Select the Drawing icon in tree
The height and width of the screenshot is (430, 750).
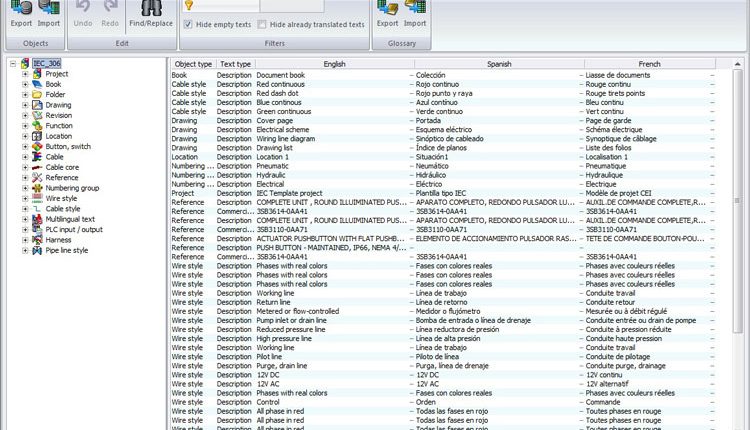37,105
